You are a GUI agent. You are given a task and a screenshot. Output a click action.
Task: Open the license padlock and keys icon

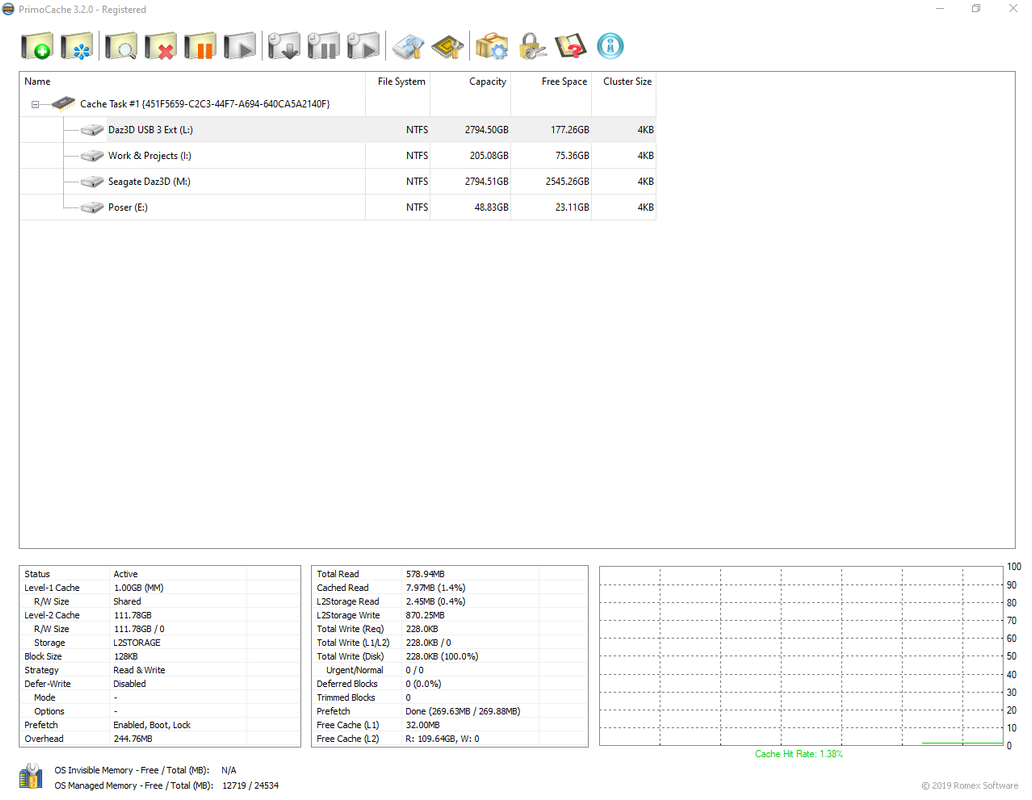532,47
